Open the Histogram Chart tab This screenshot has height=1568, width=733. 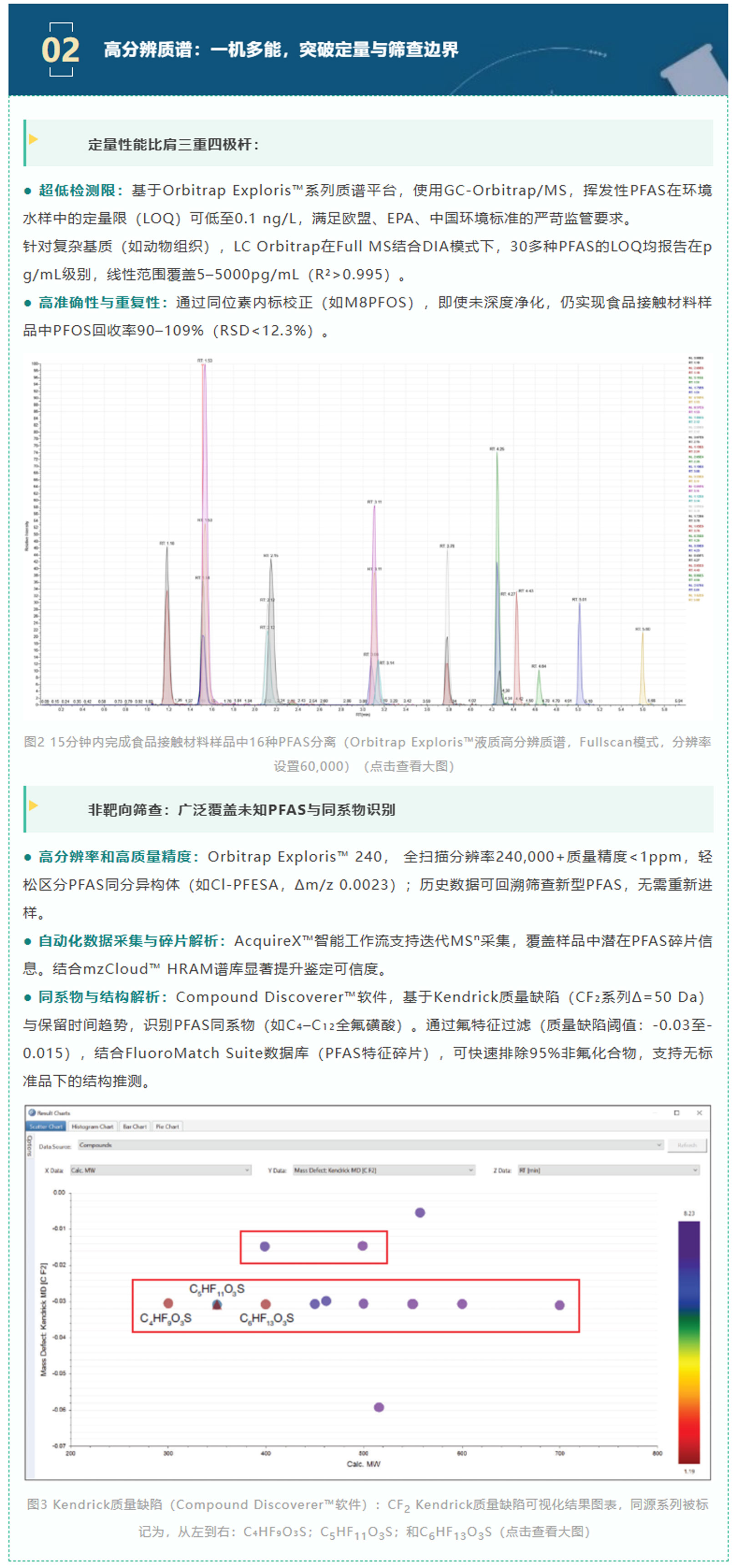[92, 1127]
